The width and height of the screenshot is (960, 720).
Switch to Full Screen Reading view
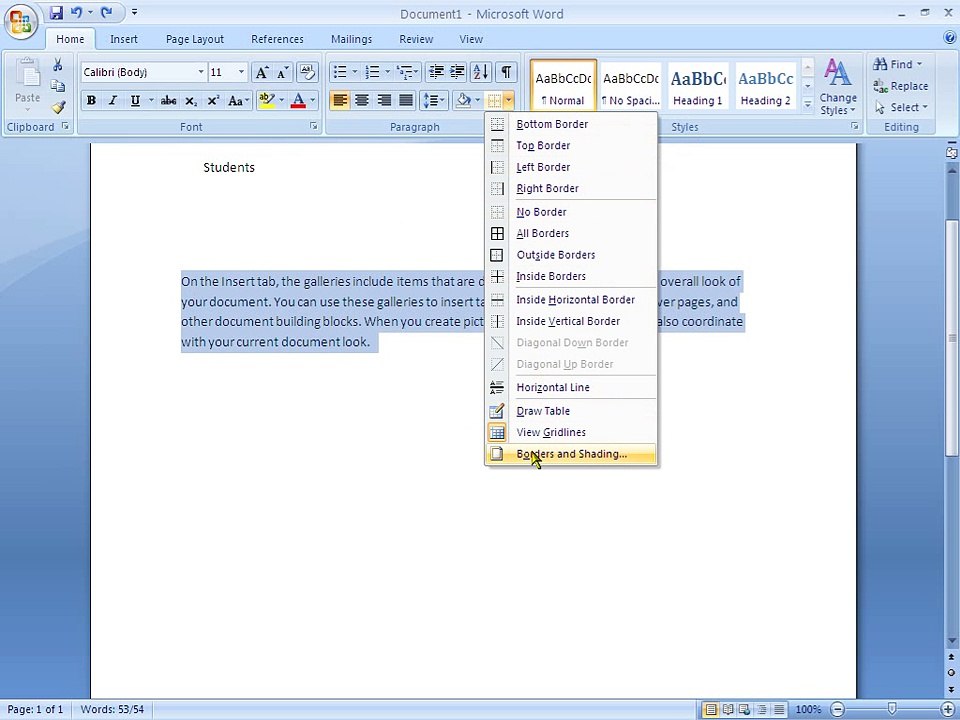click(x=727, y=710)
